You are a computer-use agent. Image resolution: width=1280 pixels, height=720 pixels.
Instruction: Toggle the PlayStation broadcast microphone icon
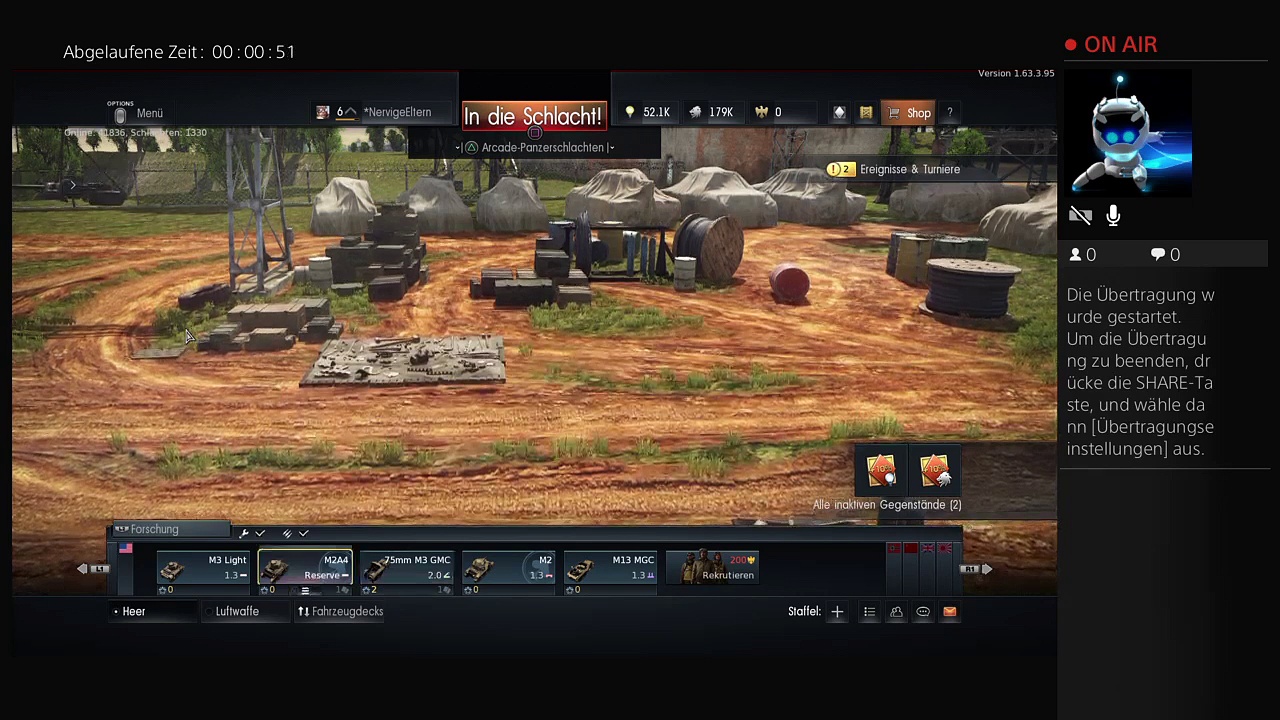pos(1113,216)
